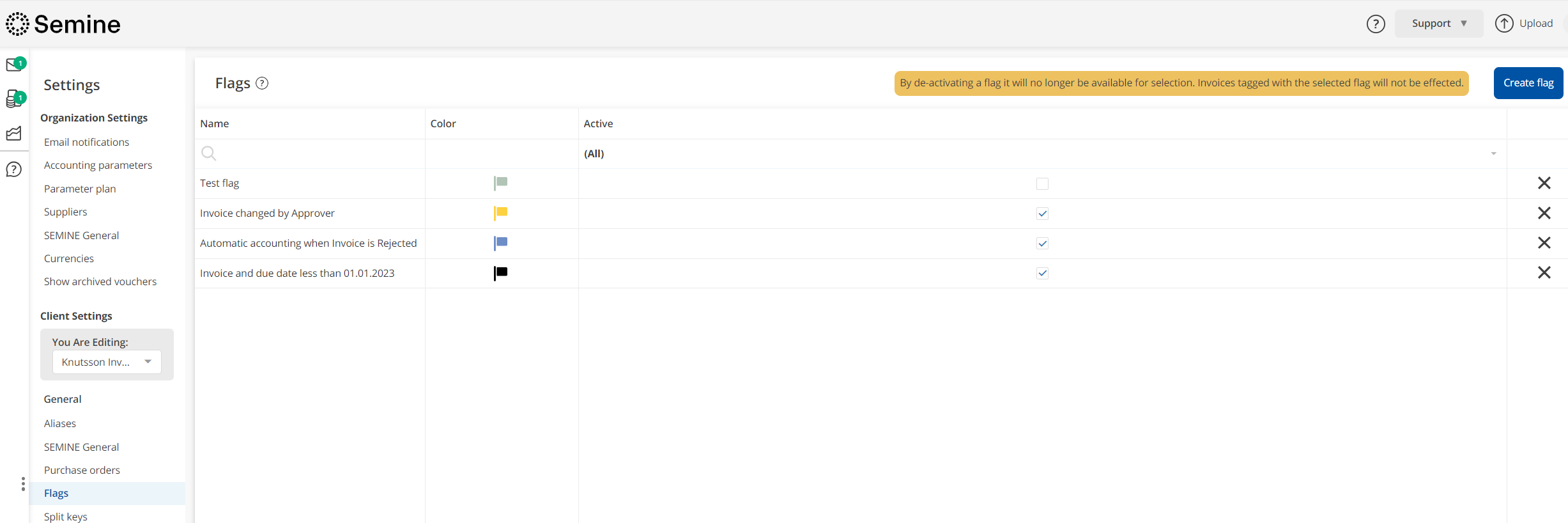Delete the Test flag row
1568x523 pixels.
(x=1544, y=183)
